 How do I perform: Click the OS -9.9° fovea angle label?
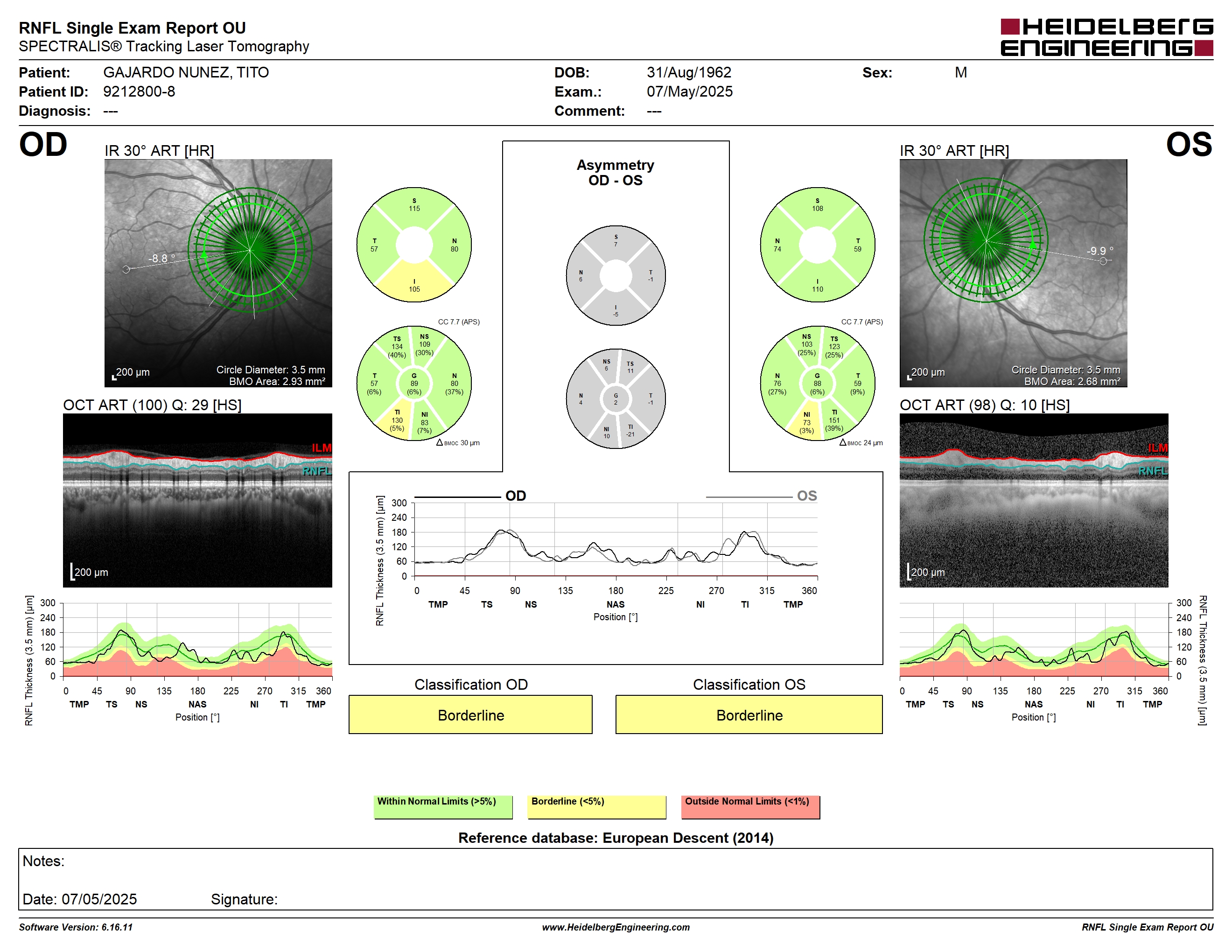pyautogui.click(x=1100, y=251)
